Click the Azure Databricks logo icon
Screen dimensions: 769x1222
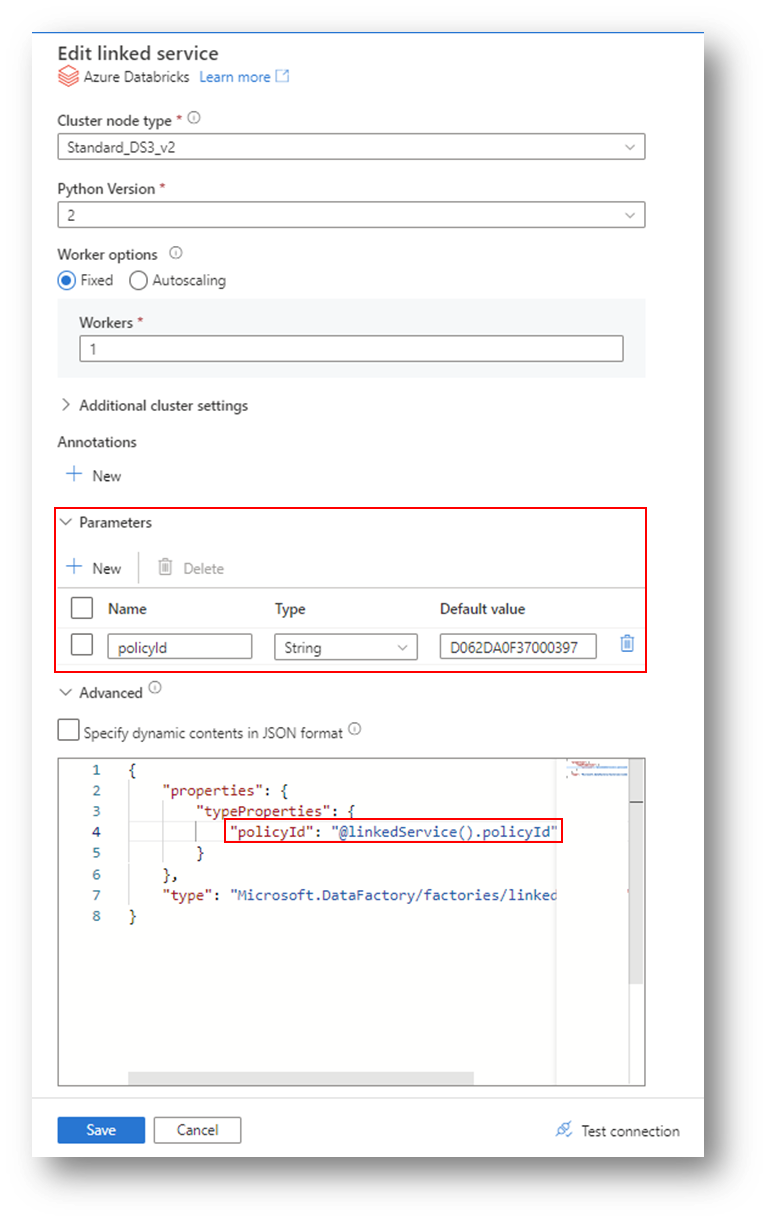pyautogui.click(x=67, y=77)
